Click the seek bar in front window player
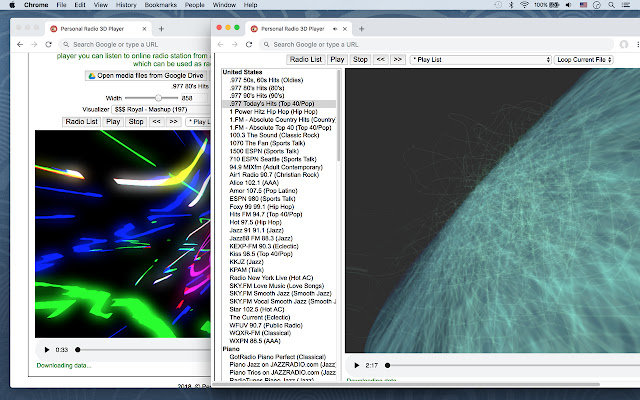The image size is (640, 400). [x=512, y=365]
